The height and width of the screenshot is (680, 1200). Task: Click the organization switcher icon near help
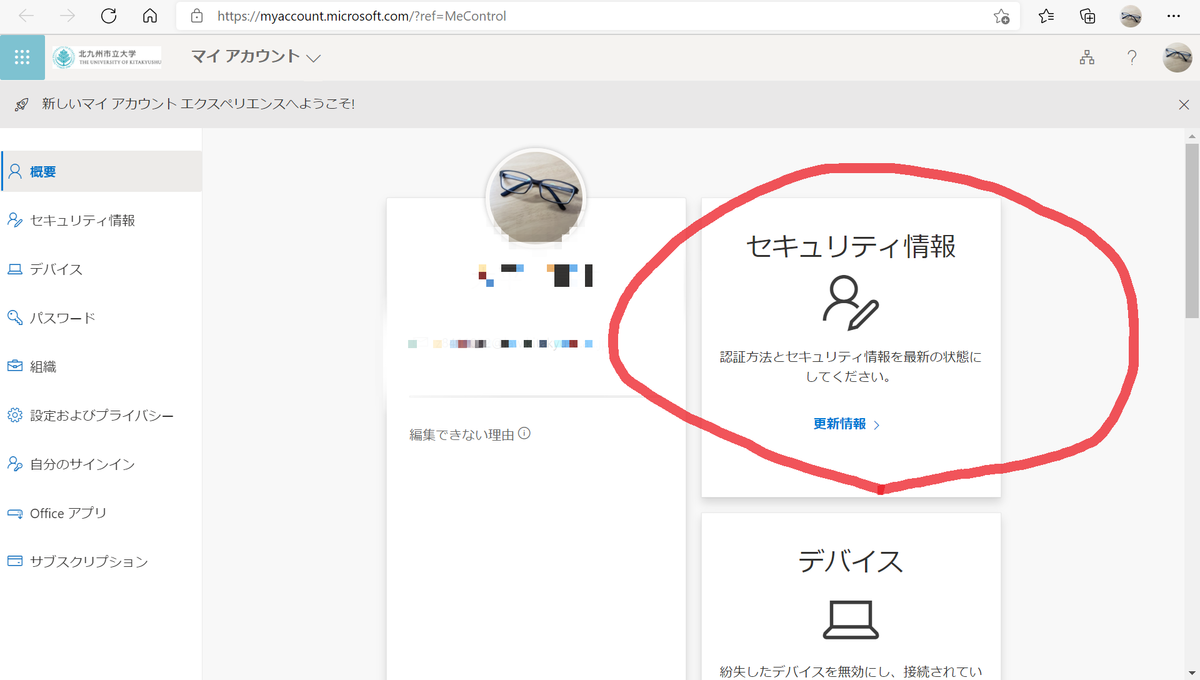tap(1087, 57)
